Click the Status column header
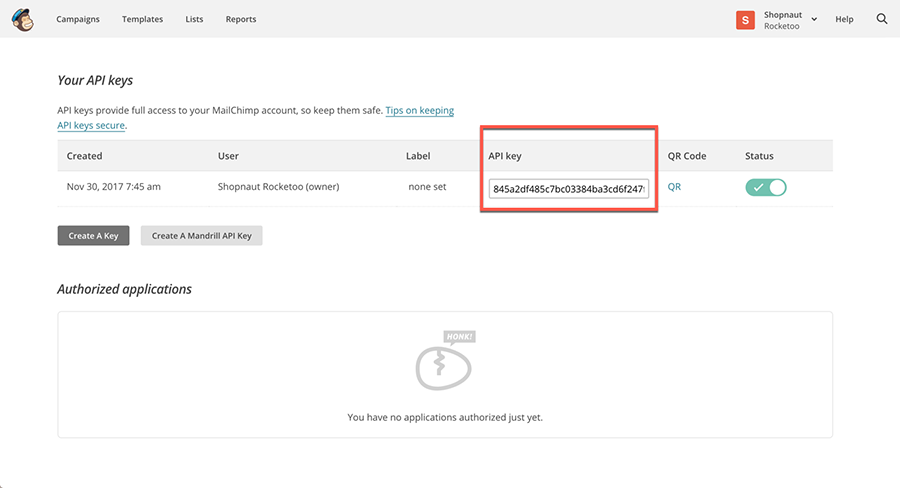 pyautogui.click(x=759, y=156)
